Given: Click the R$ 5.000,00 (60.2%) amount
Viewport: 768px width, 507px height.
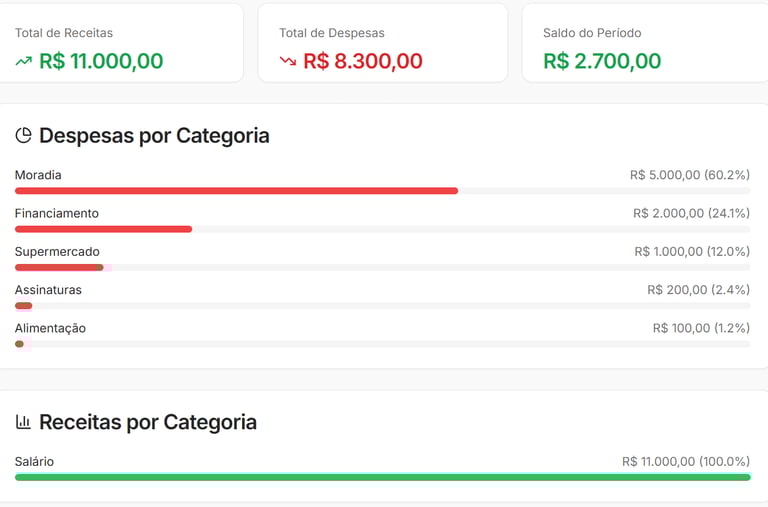Looking at the screenshot, I should (689, 175).
